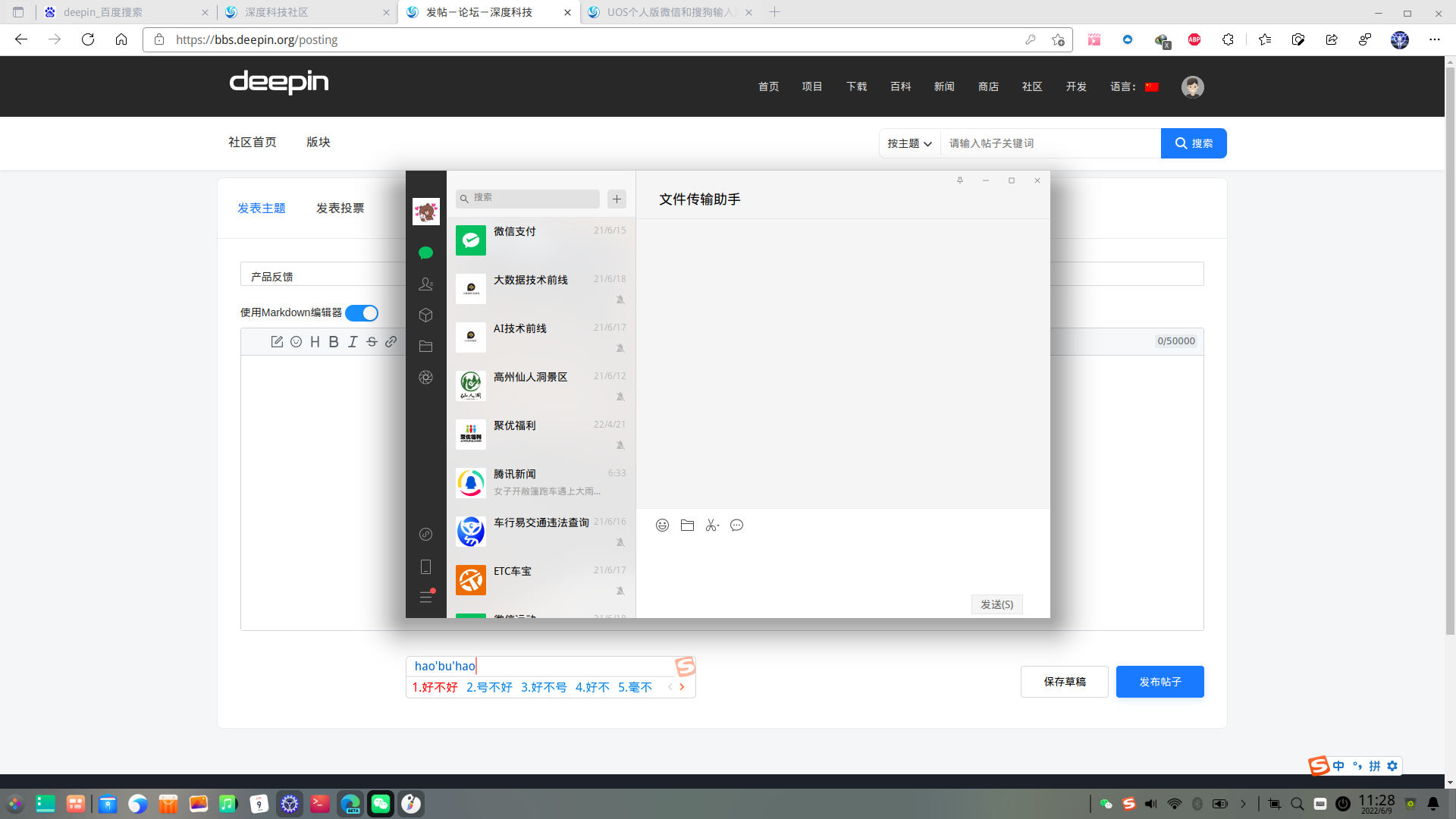
Task: Insert link via editor toolbar icon
Action: (x=391, y=342)
